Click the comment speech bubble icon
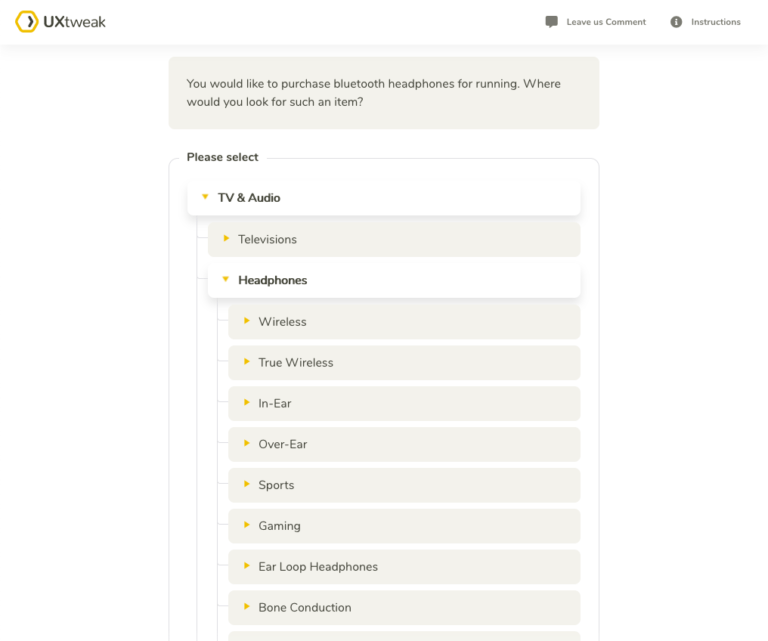 552,22
